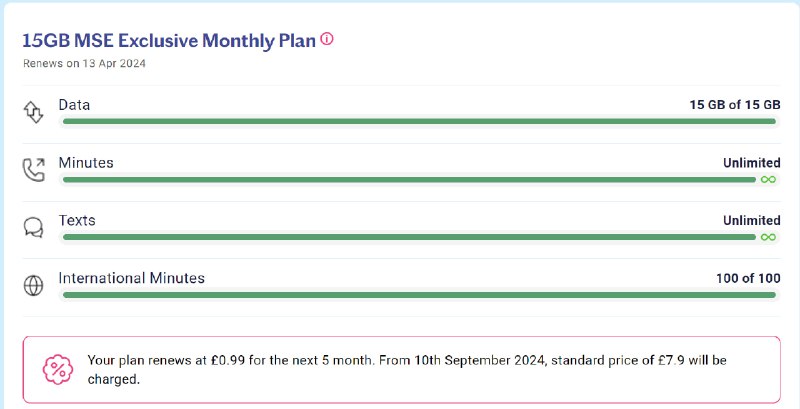Click the Unlimited label for Texts
This screenshot has height=409, width=800.
751,220
